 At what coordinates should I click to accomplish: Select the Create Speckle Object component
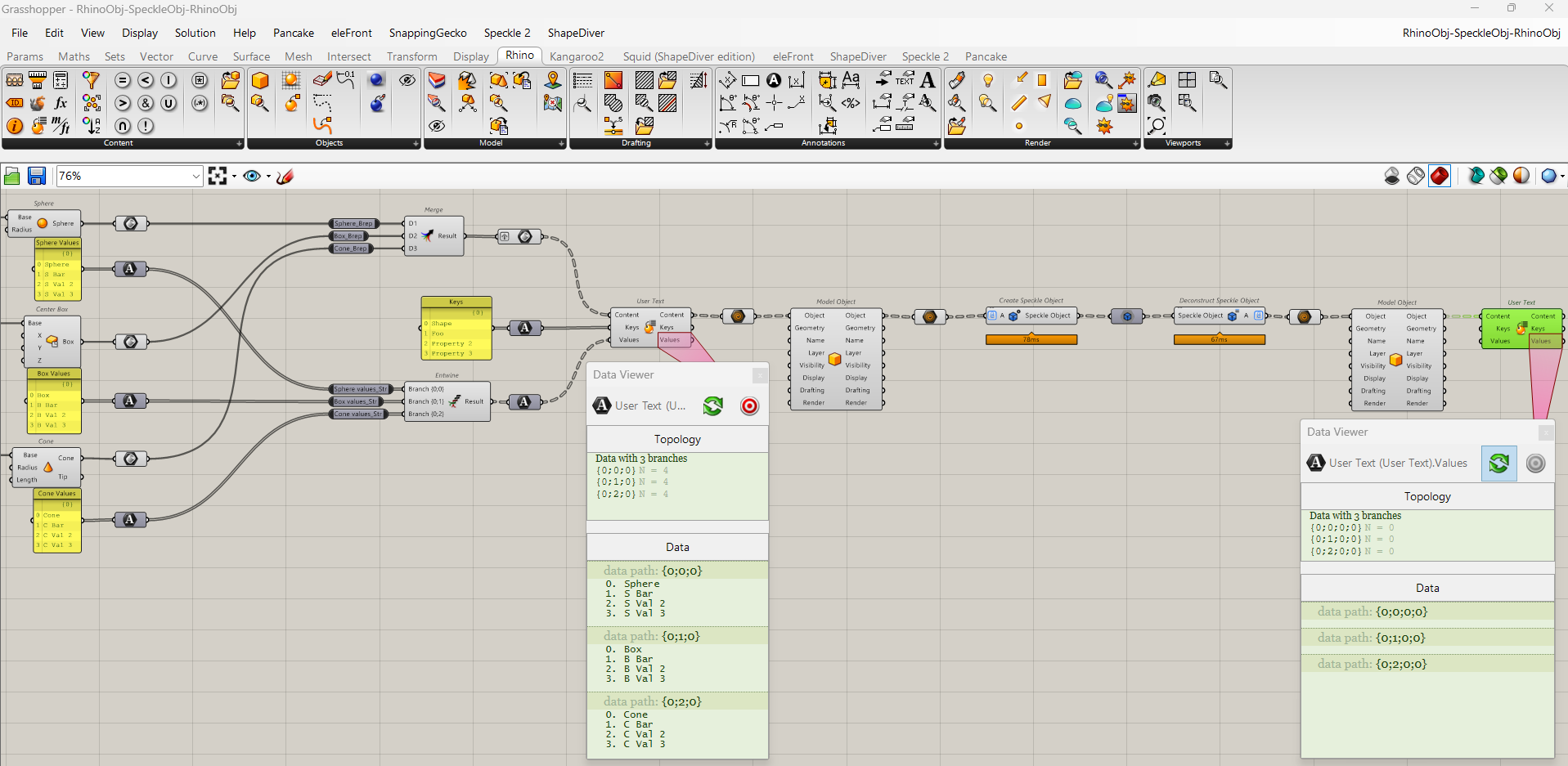pos(1031,316)
